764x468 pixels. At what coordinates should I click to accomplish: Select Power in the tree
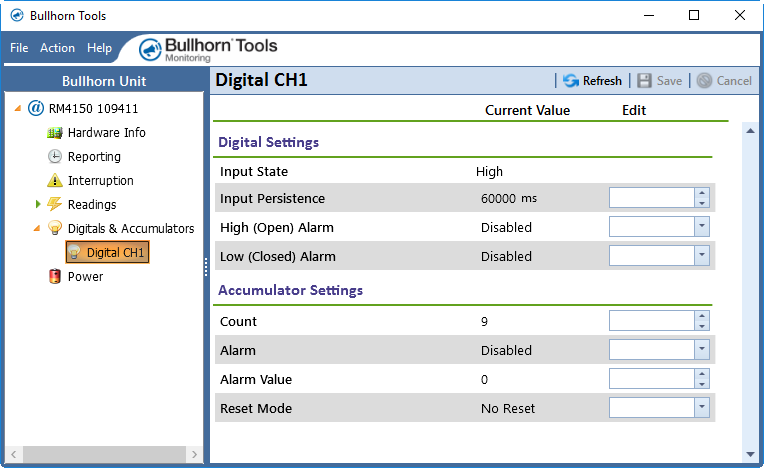tap(85, 276)
